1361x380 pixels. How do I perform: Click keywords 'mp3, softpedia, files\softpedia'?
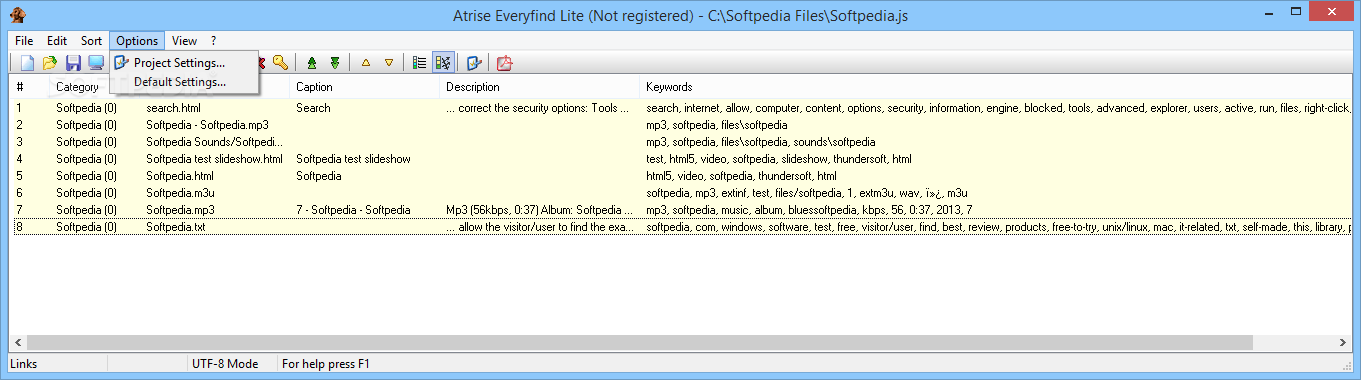[716, 125]
